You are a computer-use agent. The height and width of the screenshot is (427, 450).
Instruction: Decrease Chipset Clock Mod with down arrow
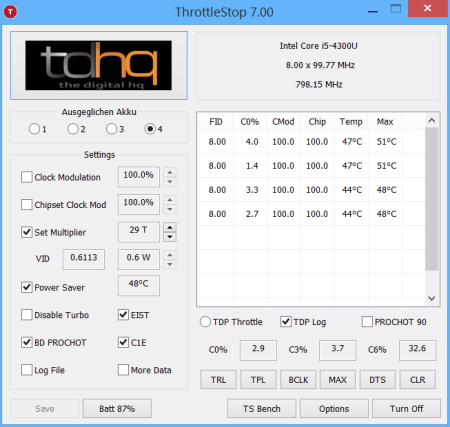tap(170, 209)
